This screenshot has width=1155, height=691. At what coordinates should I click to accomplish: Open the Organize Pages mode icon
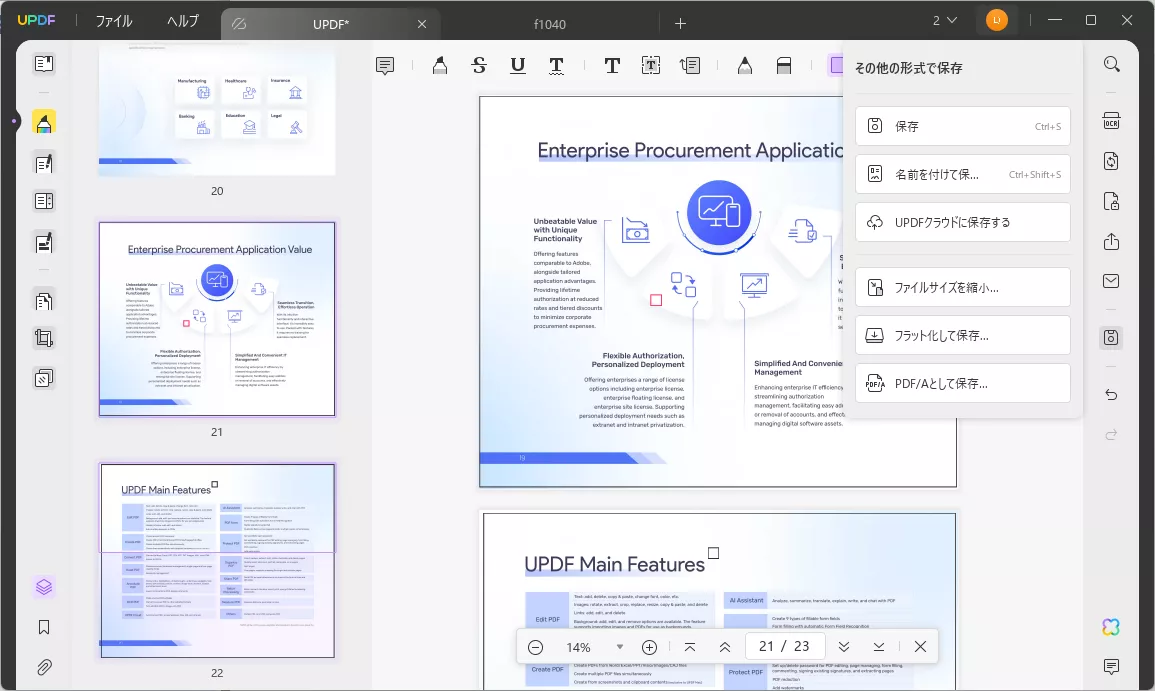coord(44,301)
